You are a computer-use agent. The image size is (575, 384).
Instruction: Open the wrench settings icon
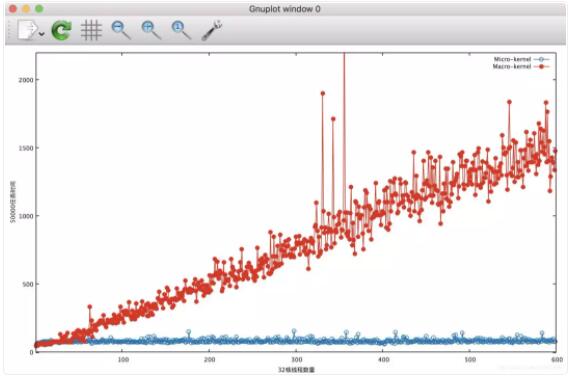(212, 30)
